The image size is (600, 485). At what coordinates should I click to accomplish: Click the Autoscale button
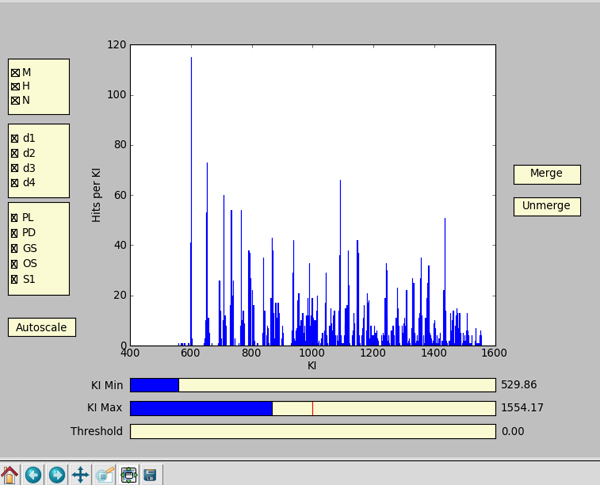(42, 327)
